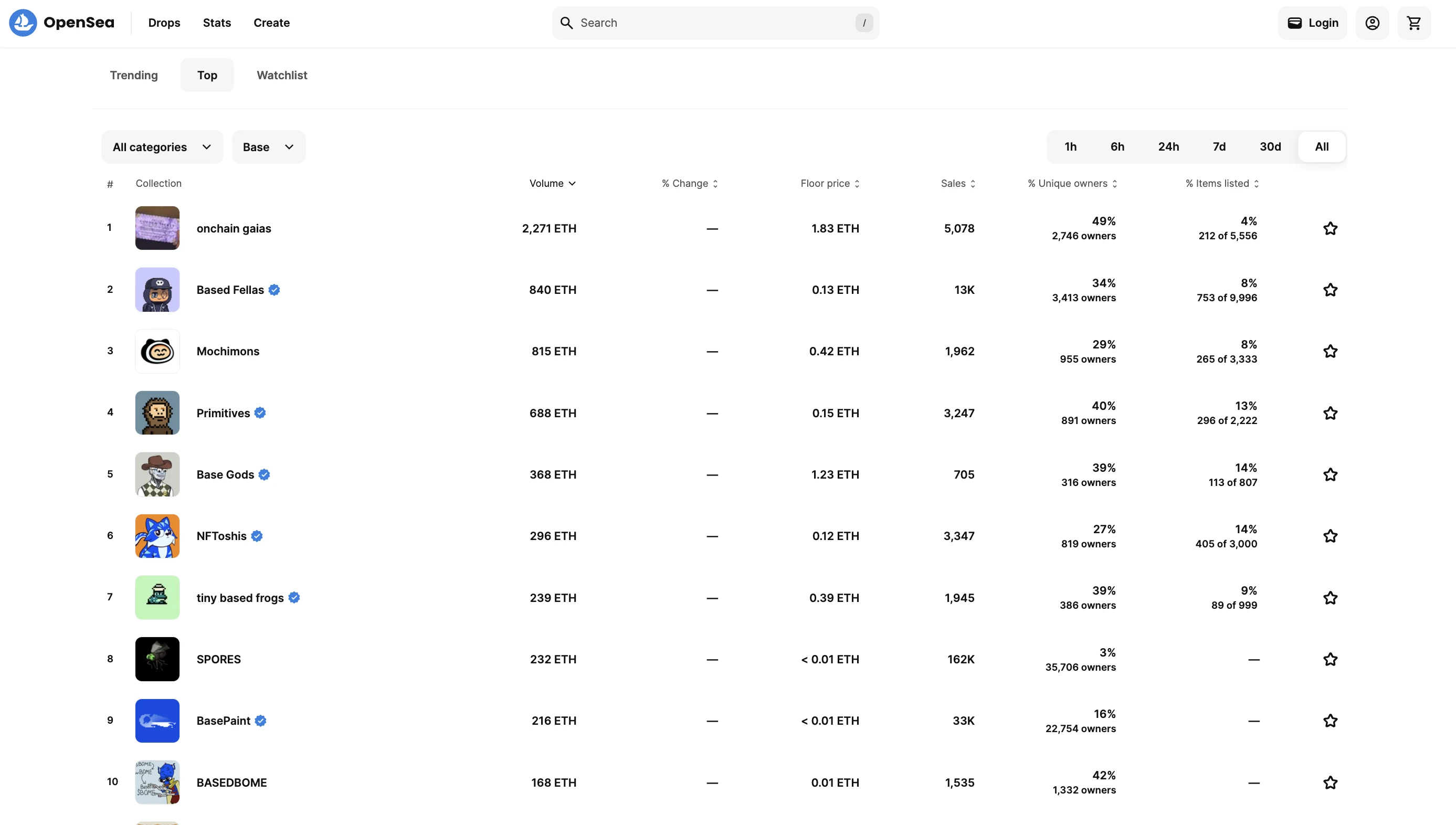The width and height of the screenshot is (1456, 825).
Task: Click Based Fellas verified badge
Action: 274,290
